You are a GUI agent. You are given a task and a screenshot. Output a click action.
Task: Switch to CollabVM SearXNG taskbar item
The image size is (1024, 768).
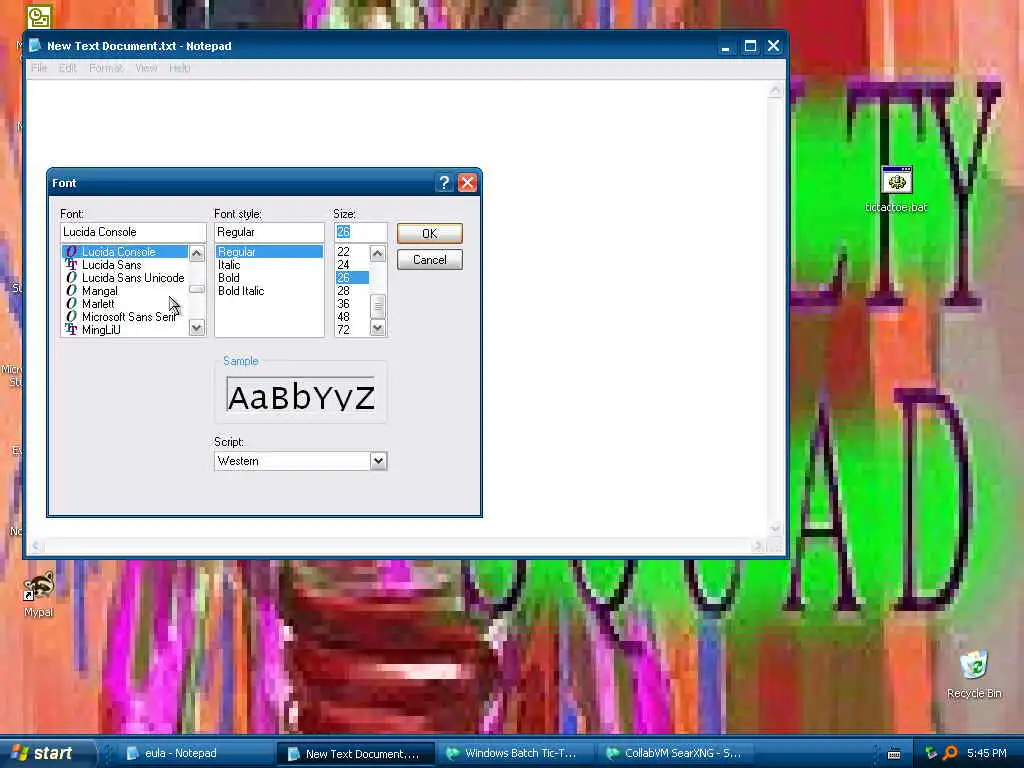pyautogui.click(x=675, y=754)
